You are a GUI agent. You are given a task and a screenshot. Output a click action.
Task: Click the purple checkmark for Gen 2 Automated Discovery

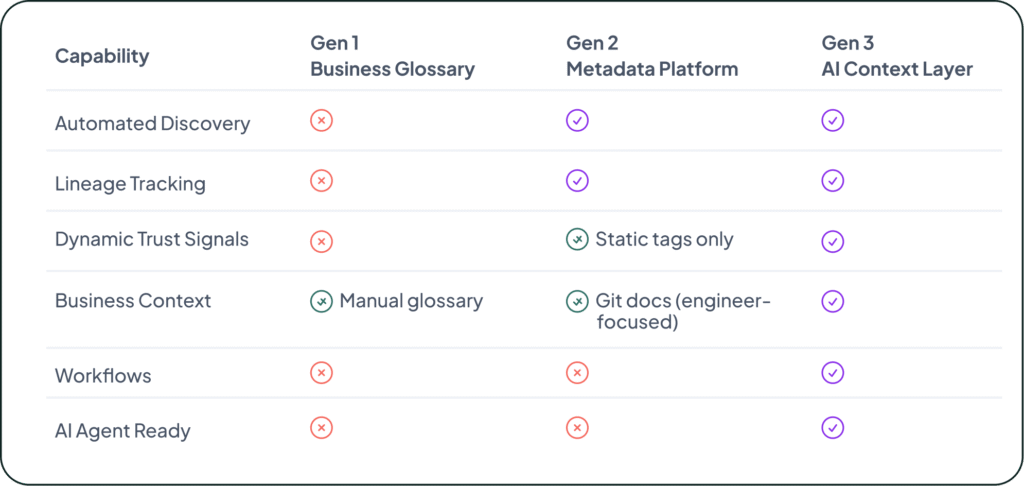coord(577,121)
